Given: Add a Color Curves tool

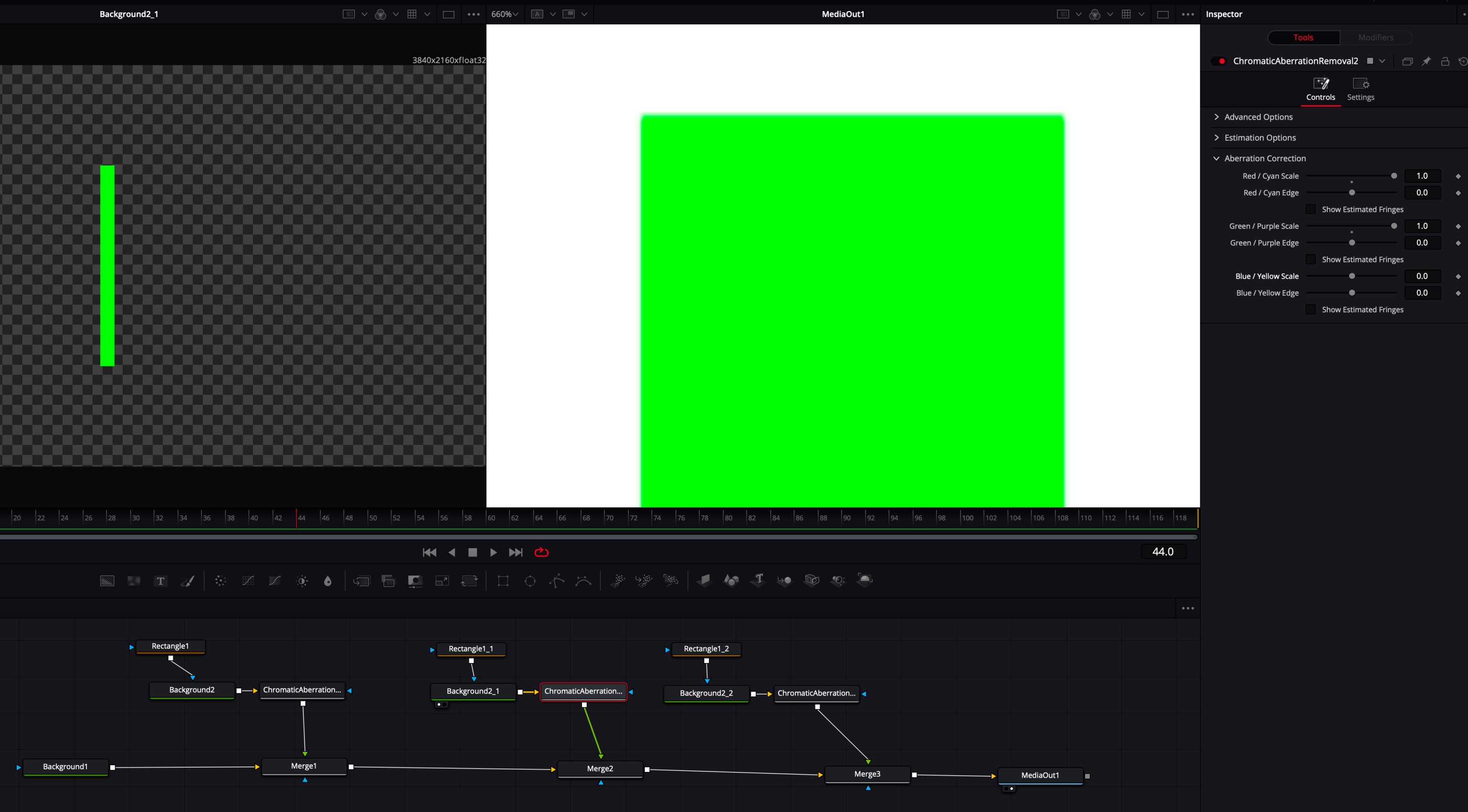Looking at the screenshot, I should click(248, 580).
